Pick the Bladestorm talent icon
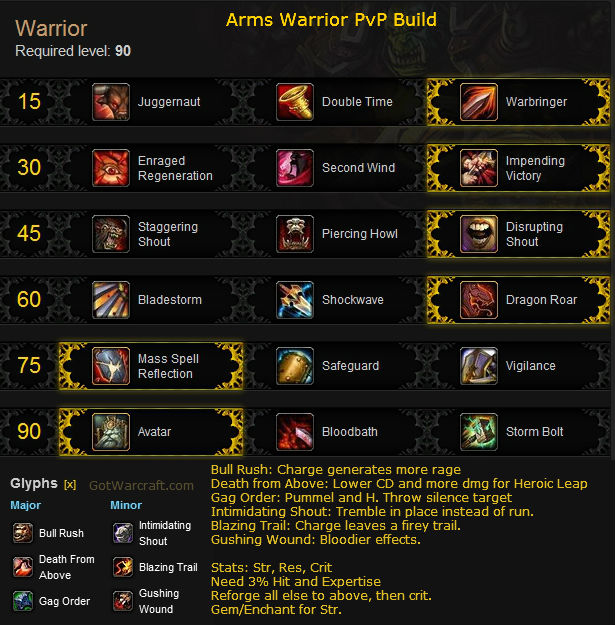 (x=111, y=300)
